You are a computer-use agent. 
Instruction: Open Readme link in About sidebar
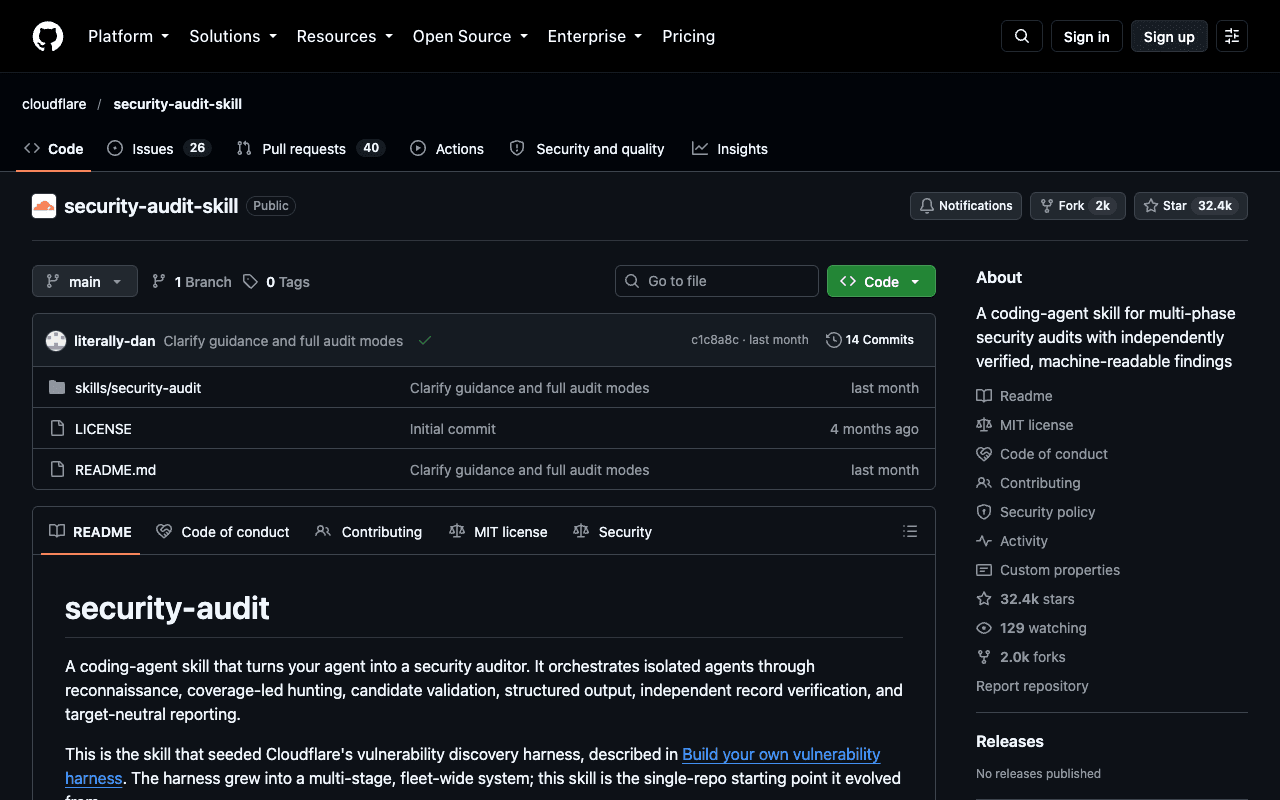1014,396
